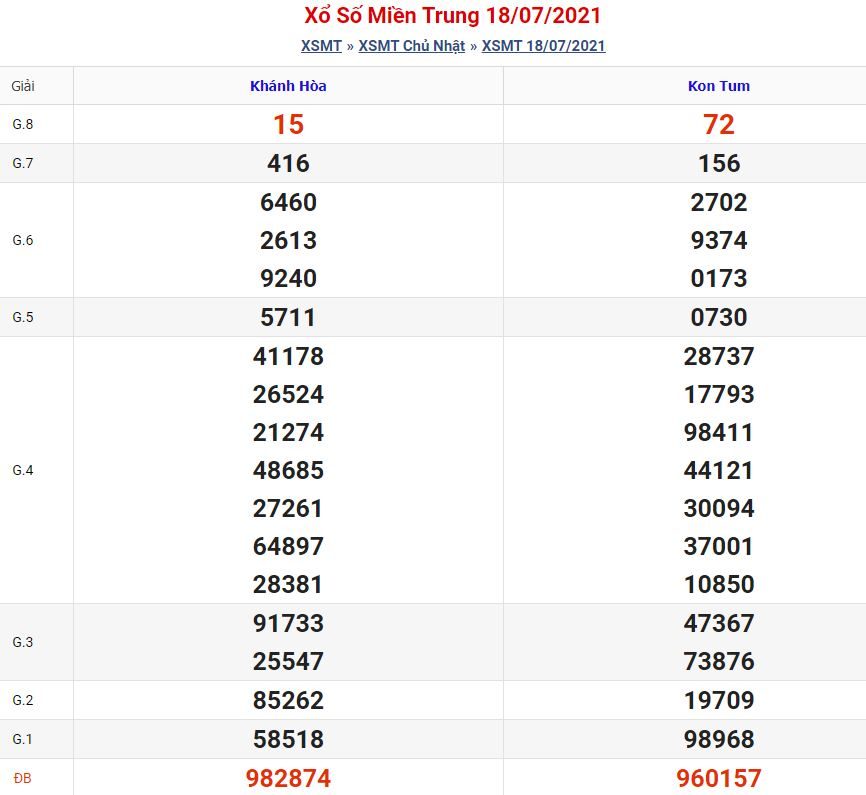Select Khánh Hòa G.8 number 15
This screenshot has height=795, width=866.
pos(288,124)
